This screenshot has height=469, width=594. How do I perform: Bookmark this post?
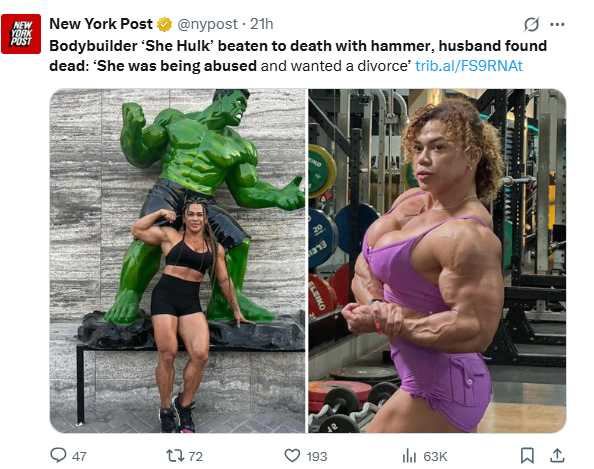527,455
